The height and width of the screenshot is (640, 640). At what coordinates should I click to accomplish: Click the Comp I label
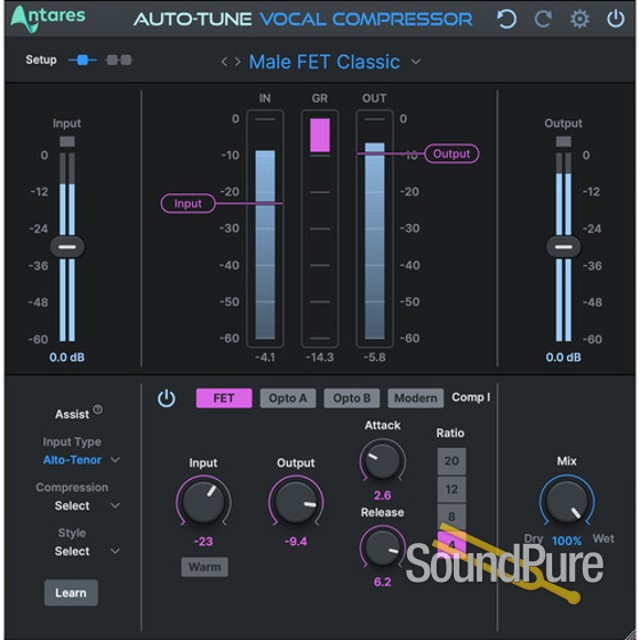[x=471, y=397]
